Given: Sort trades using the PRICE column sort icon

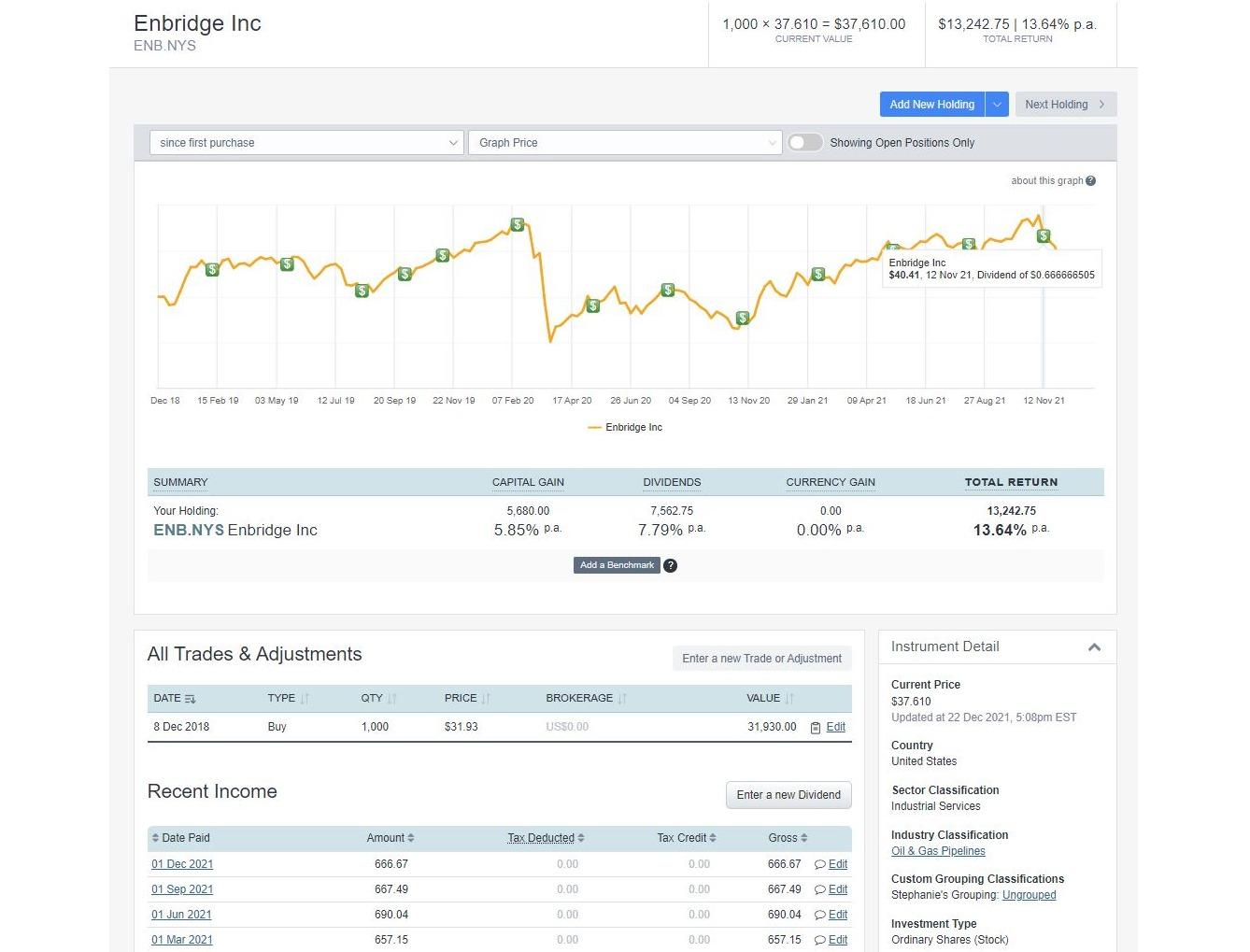Looking at the screenshot, I should [x=486, y=699].
